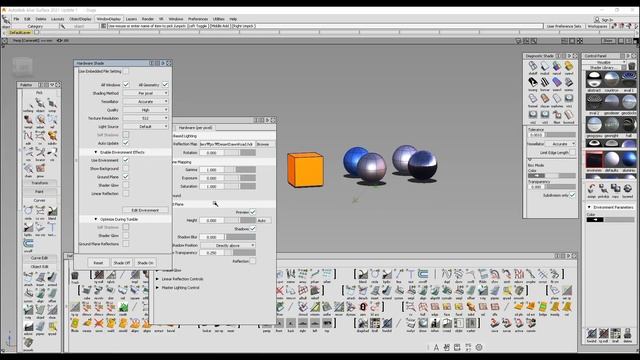The image size is (640, 360).
Task: Open the ObjectDisplay menu
Action: coord(80,19)
